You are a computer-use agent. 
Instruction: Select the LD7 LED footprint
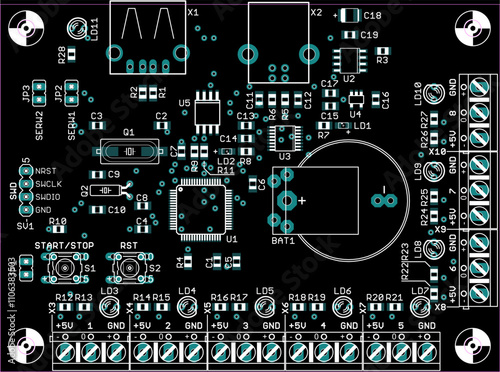tap(420, 307)
